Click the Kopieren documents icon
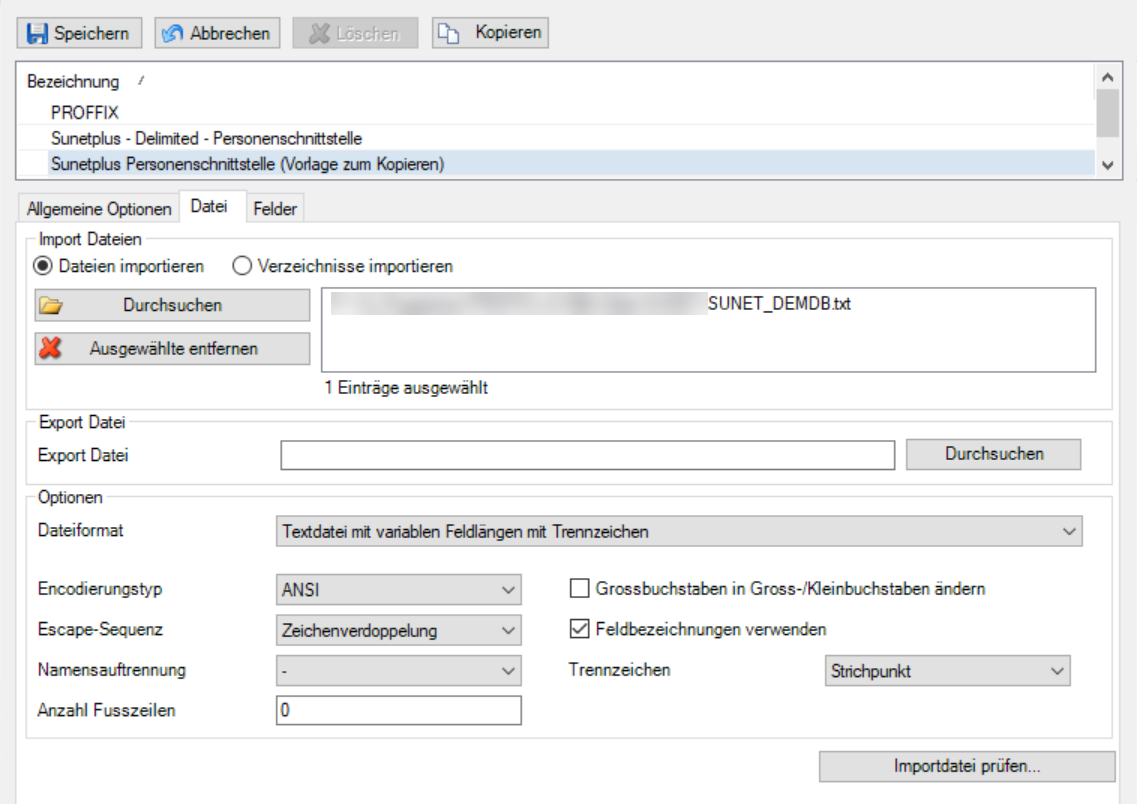1137x804 pixels. click(448, 33)
